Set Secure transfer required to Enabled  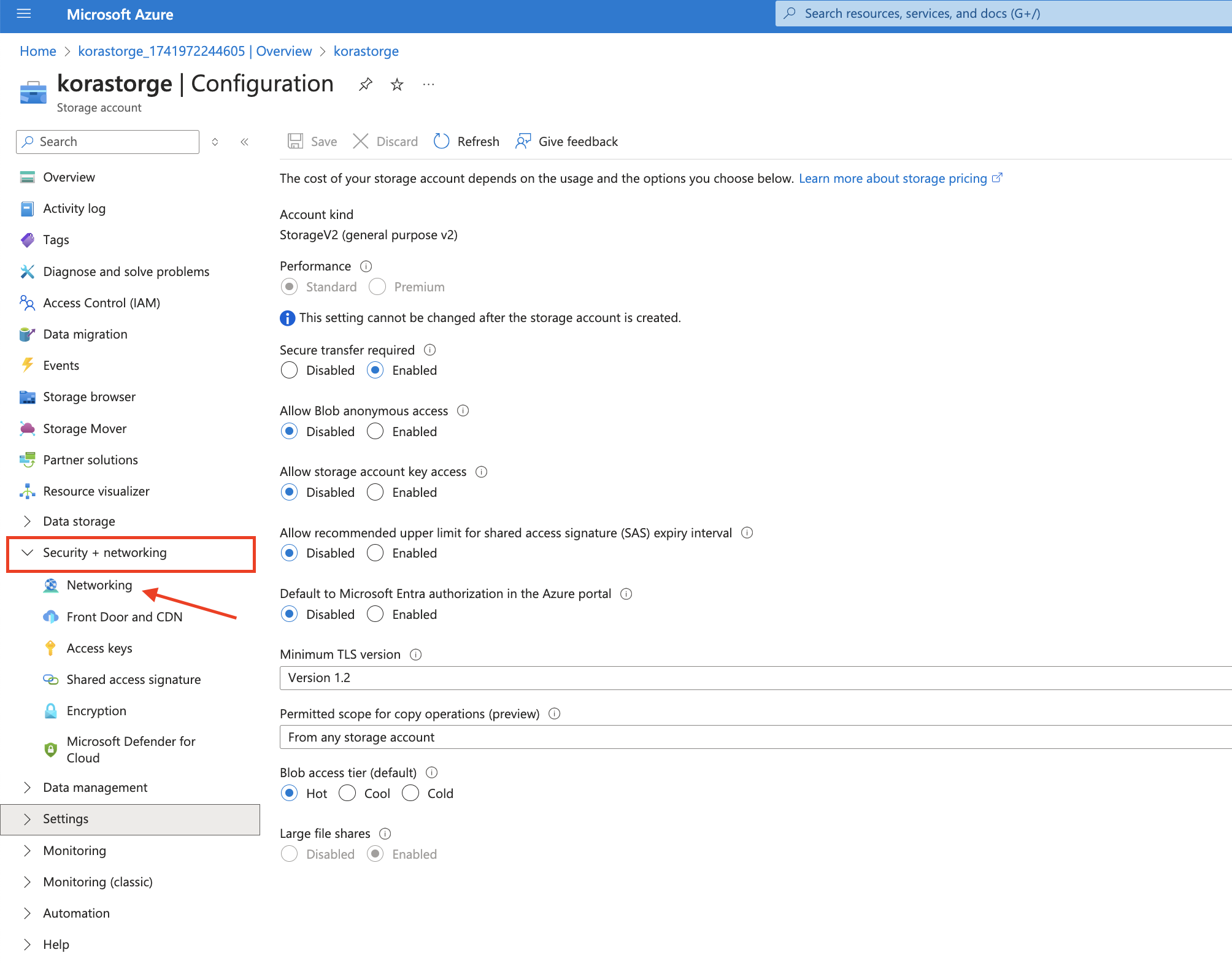tap(375, 370)
